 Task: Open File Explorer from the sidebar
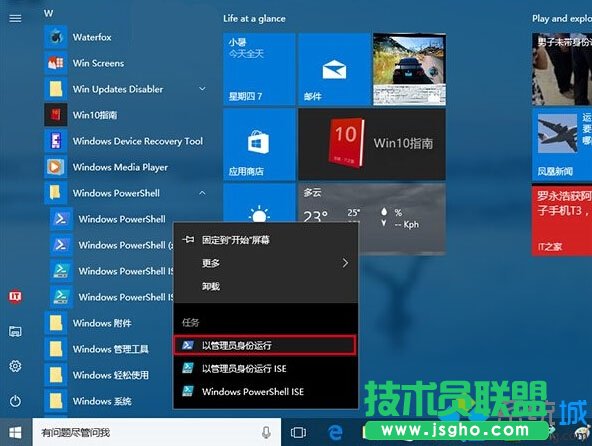[15, 332]
